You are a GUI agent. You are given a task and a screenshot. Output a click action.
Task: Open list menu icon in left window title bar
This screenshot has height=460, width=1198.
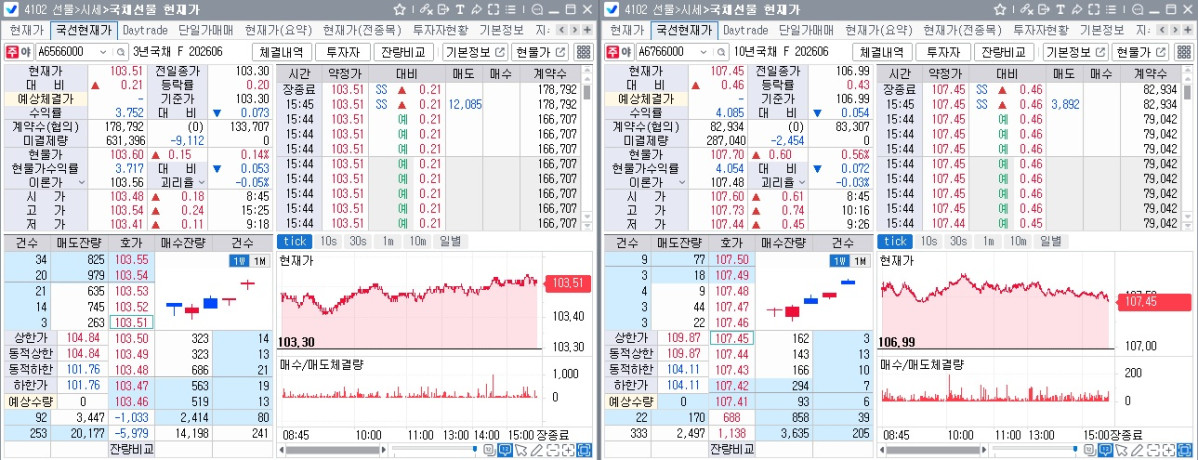click(x=510, y=10)
